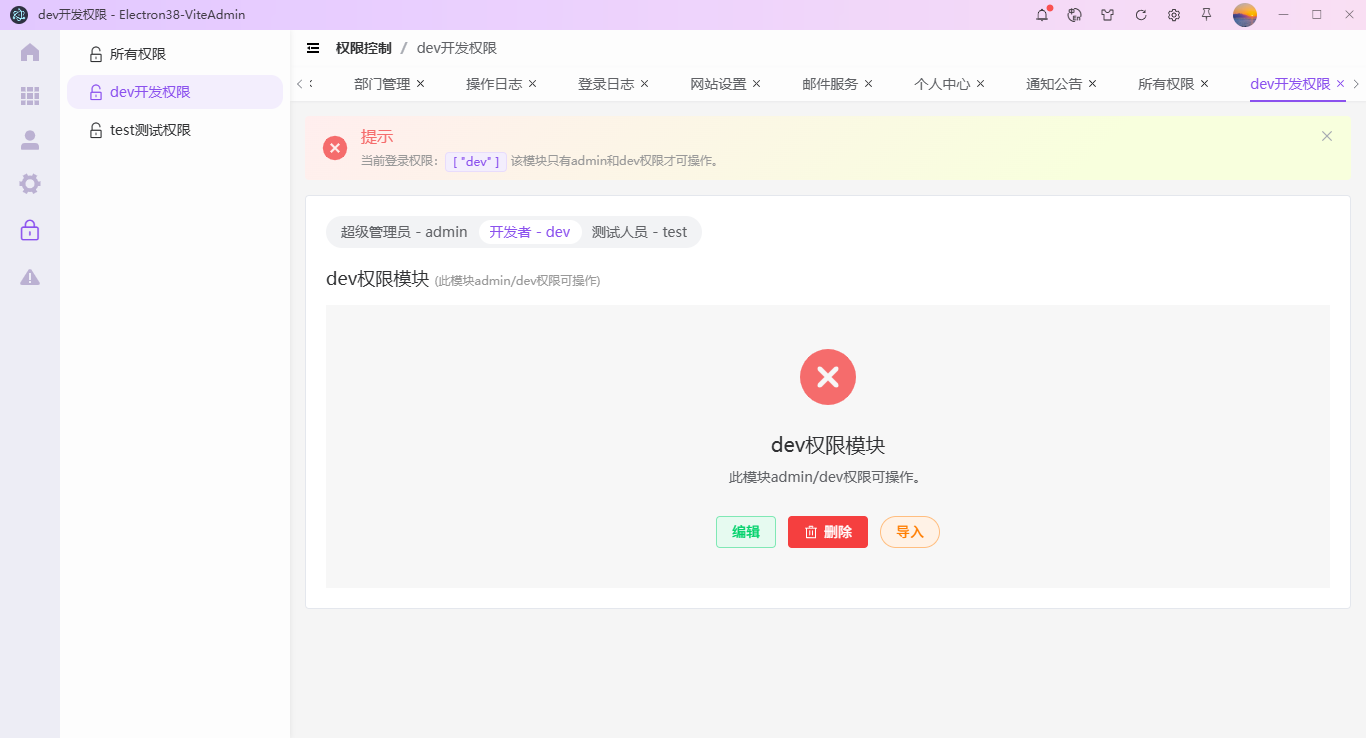Open notifications via the bell icon
The width and height of the screenshot is (1366, 738).
(x=1041, y=15)
